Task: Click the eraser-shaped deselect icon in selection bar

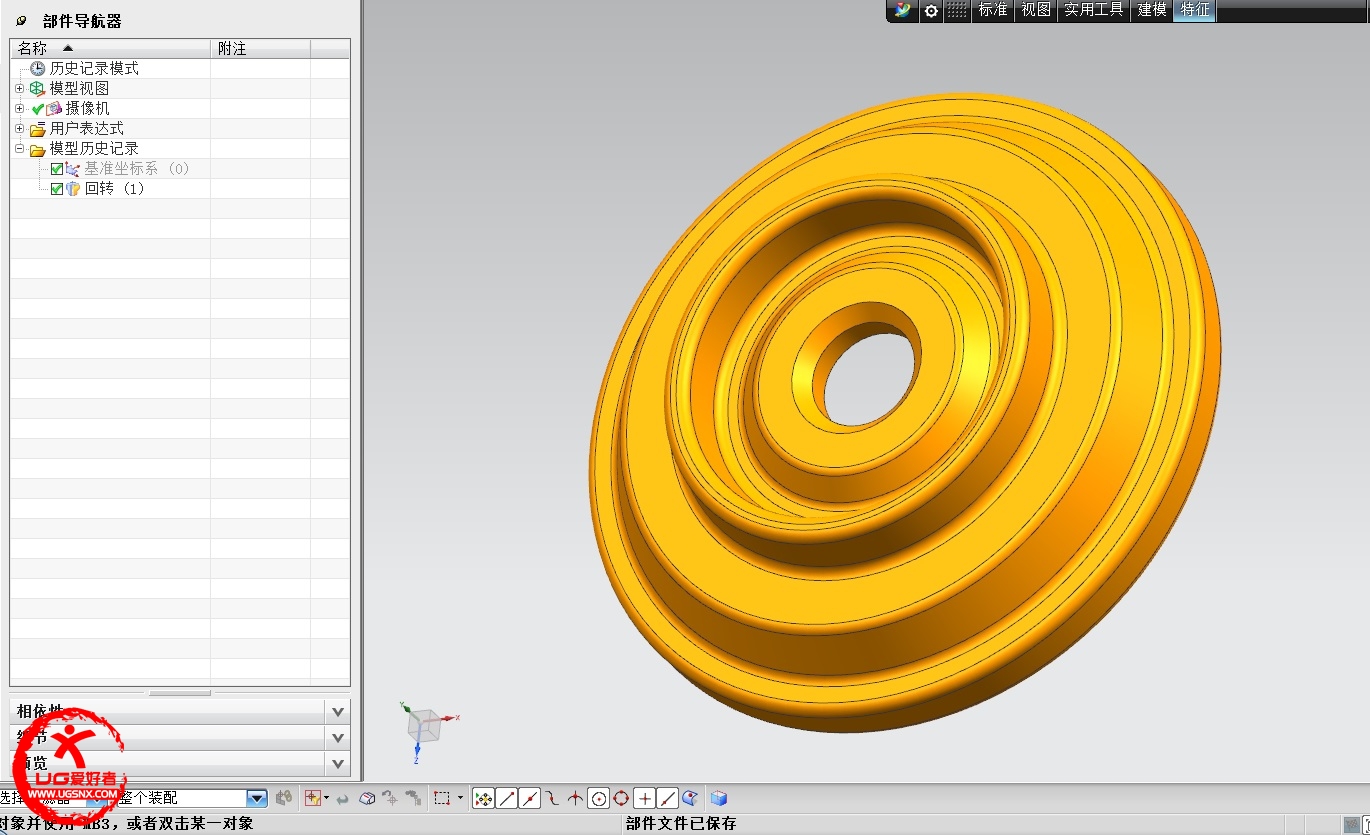Action: pos(367,798)
